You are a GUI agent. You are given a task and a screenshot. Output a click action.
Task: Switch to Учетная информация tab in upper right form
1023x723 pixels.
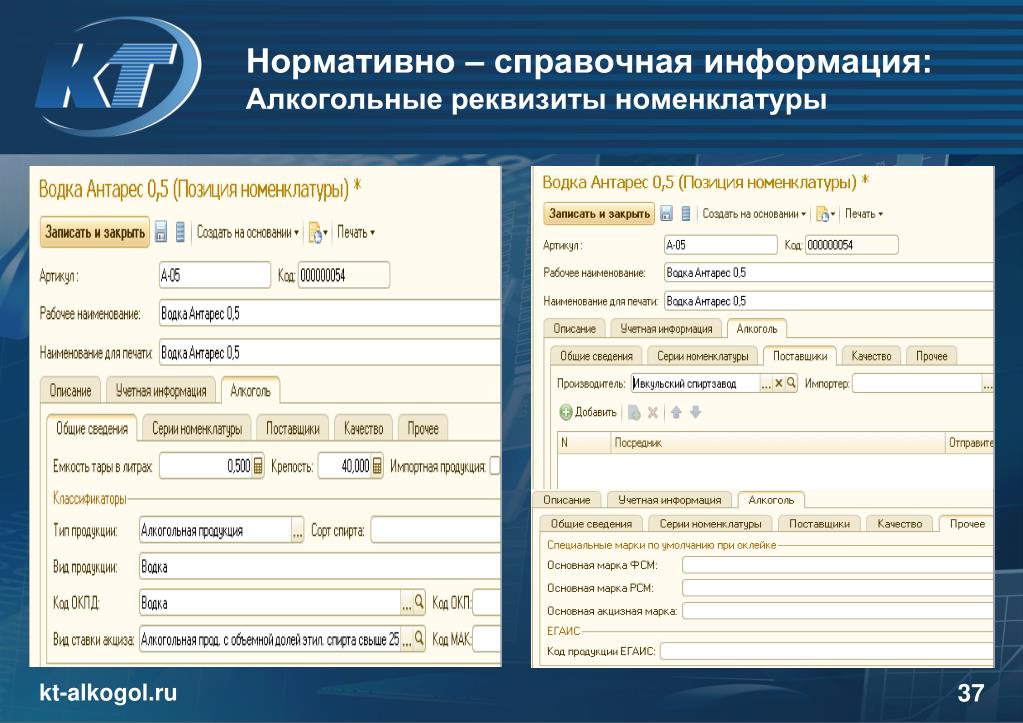pos(666,329)
